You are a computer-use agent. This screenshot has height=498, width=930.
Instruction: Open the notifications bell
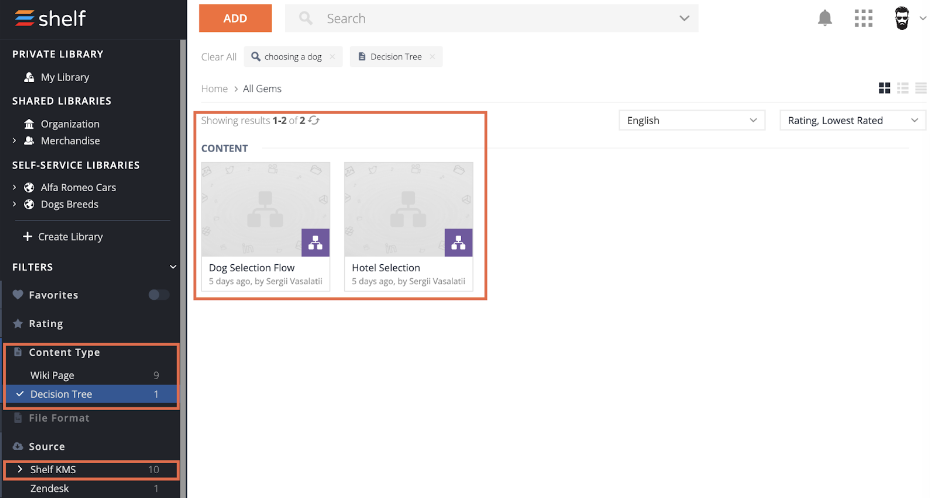pos(824,18)
